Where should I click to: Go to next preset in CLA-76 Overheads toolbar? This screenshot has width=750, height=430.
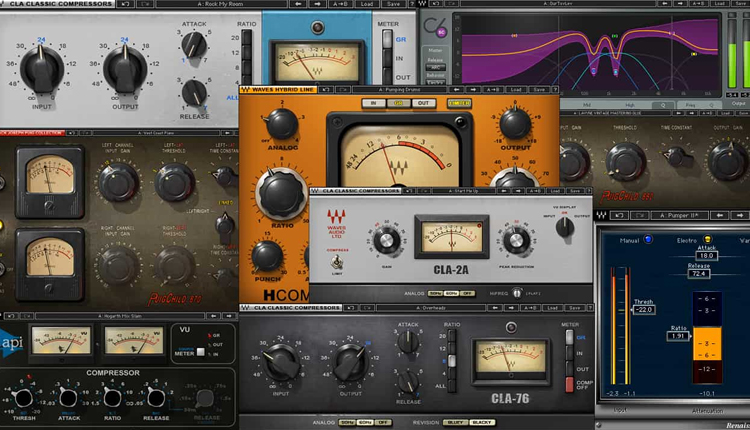coord(511,308)
